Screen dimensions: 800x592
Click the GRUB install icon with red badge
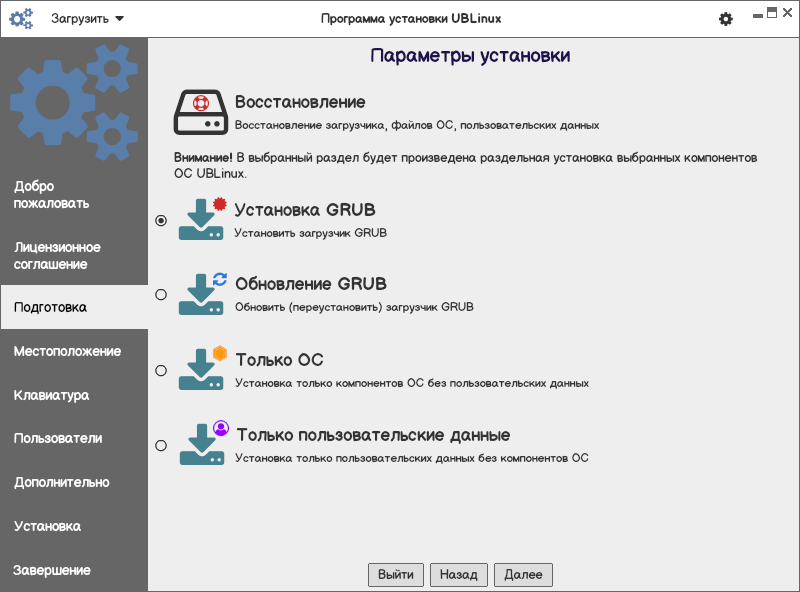click(203, 219)
